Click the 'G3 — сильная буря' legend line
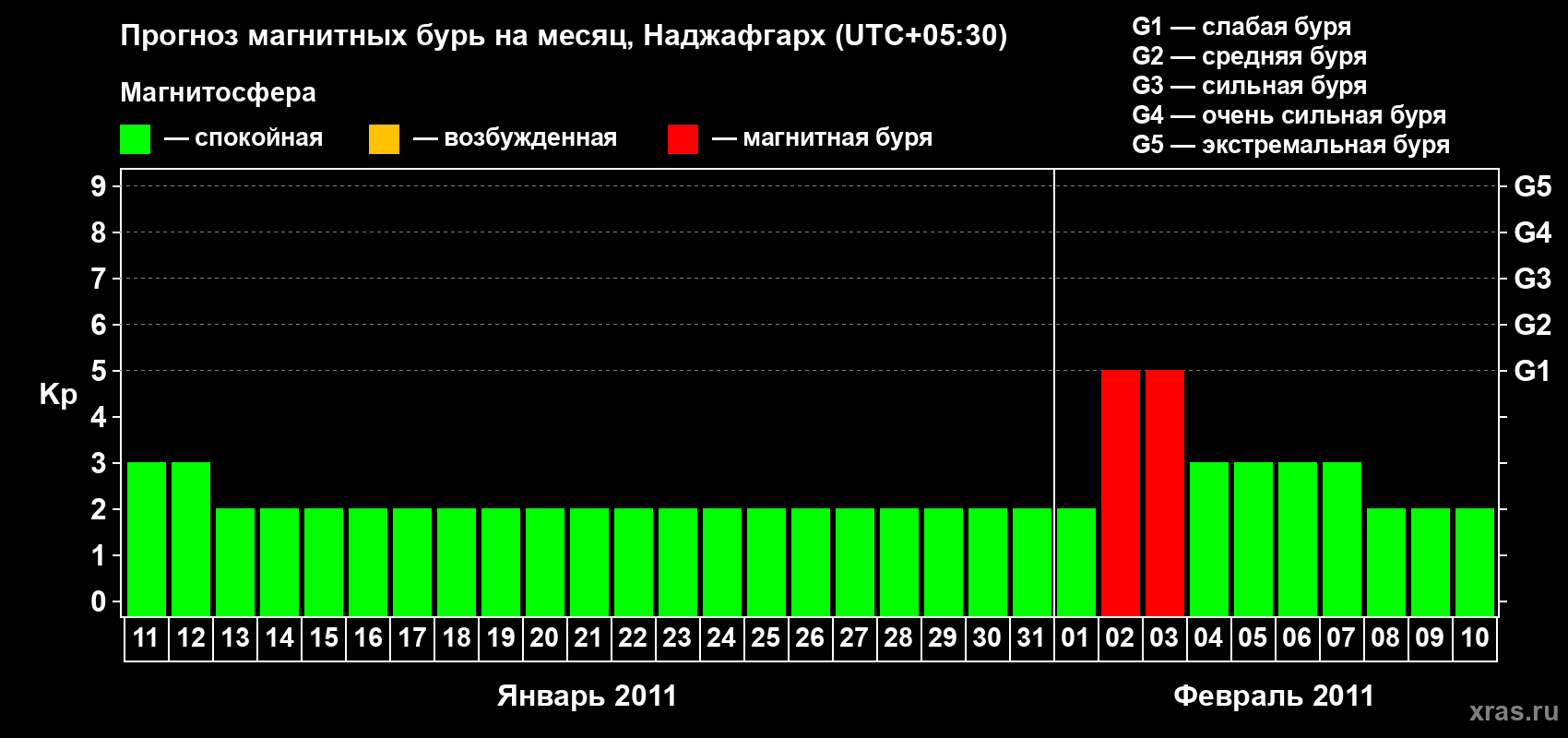Viewport: 1568px width, 738px height. pos(1250,86)
